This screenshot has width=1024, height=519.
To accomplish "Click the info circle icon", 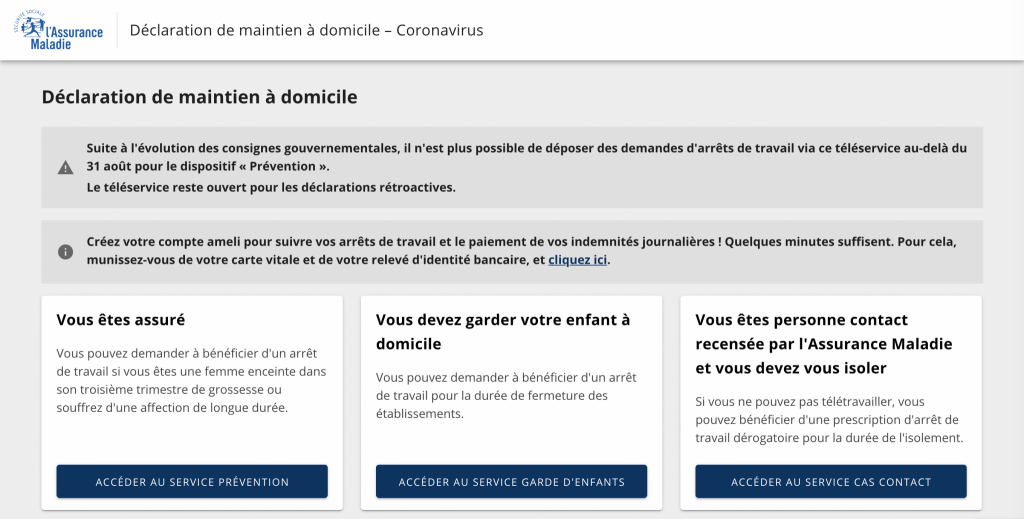I will click(65, 252).
